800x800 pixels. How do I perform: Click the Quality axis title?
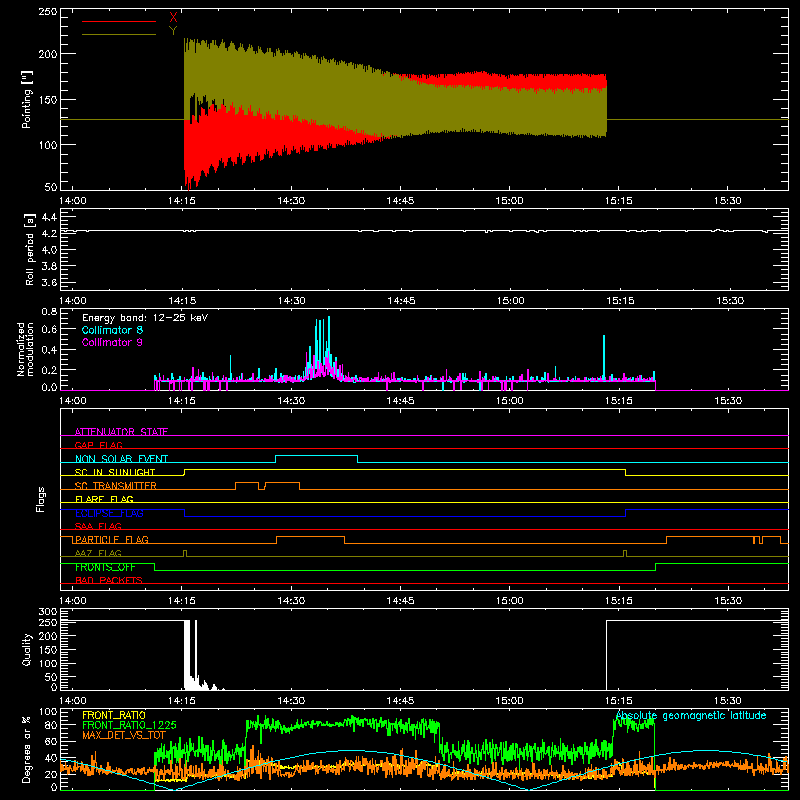[x=27, y=649]
